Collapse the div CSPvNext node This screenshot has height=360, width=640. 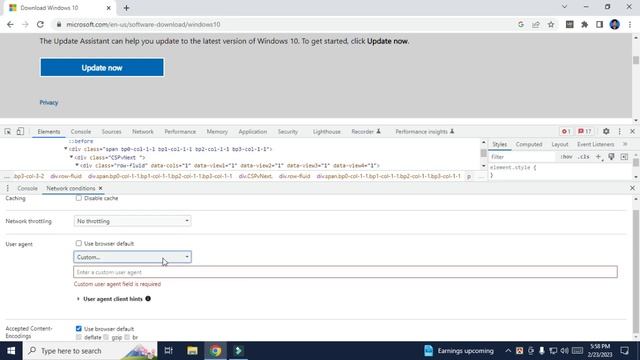pos(71,157)
